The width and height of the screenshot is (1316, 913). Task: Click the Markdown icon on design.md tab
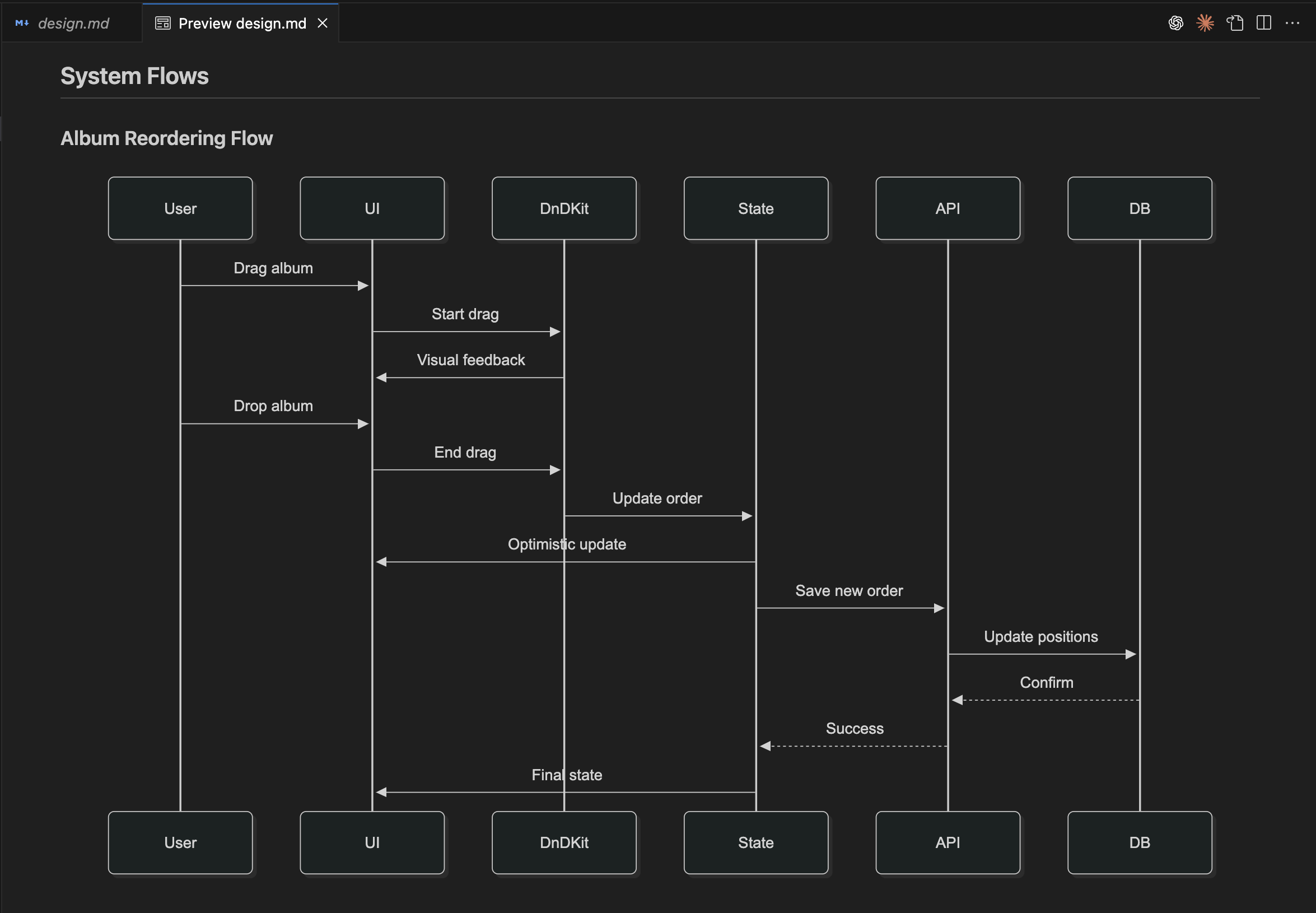coord(22,23)
